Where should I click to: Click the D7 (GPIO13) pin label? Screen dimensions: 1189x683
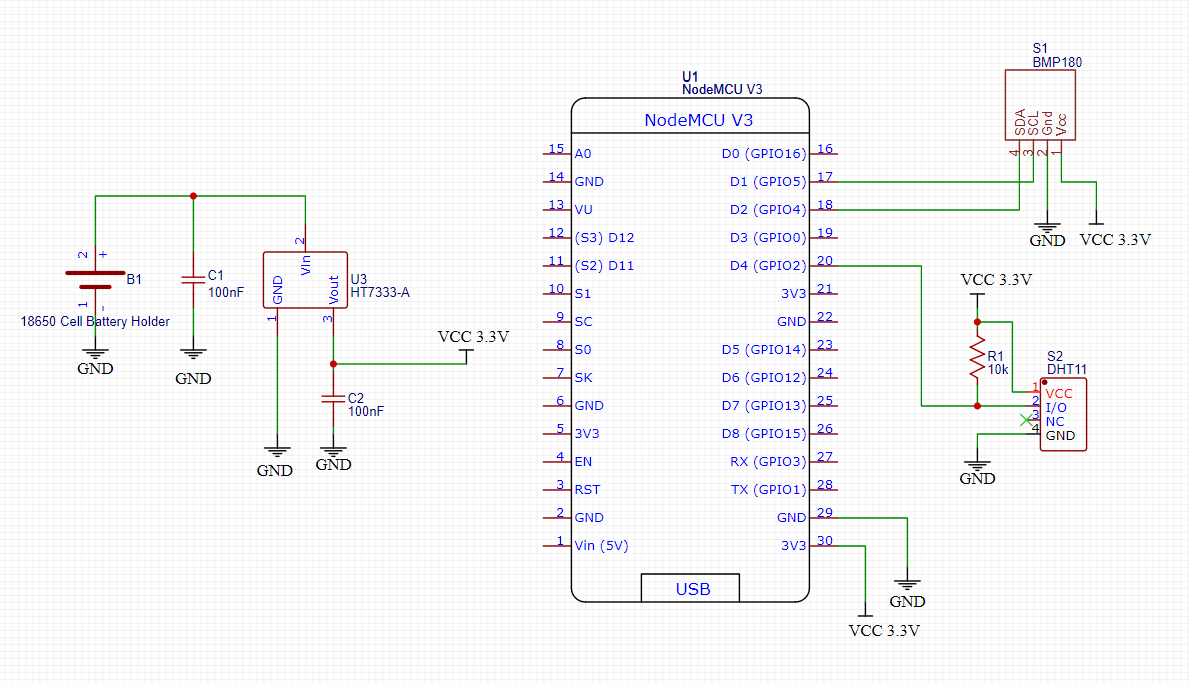click(x=764, y=406)
